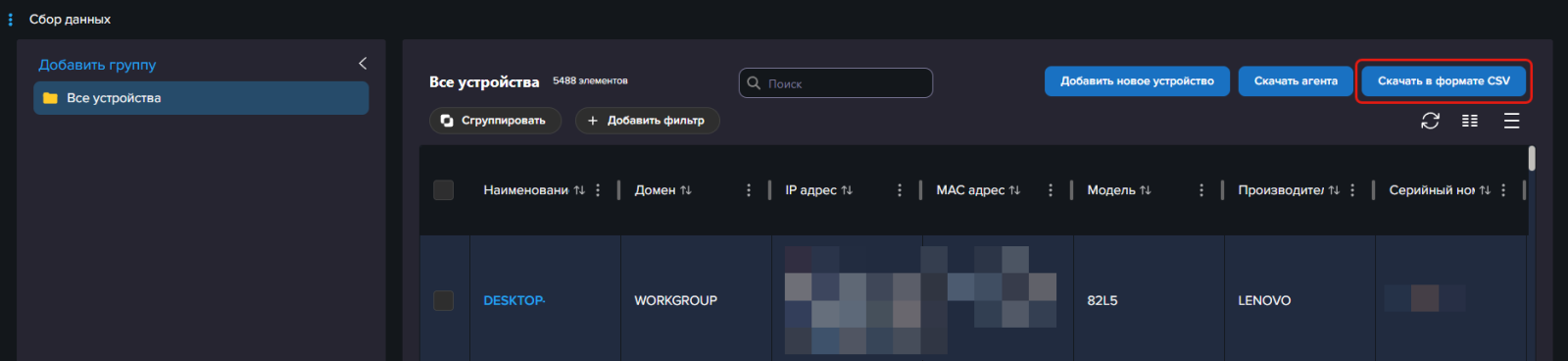
Task: Sort by Домен column arrows
Action: (x=686, y=190)
